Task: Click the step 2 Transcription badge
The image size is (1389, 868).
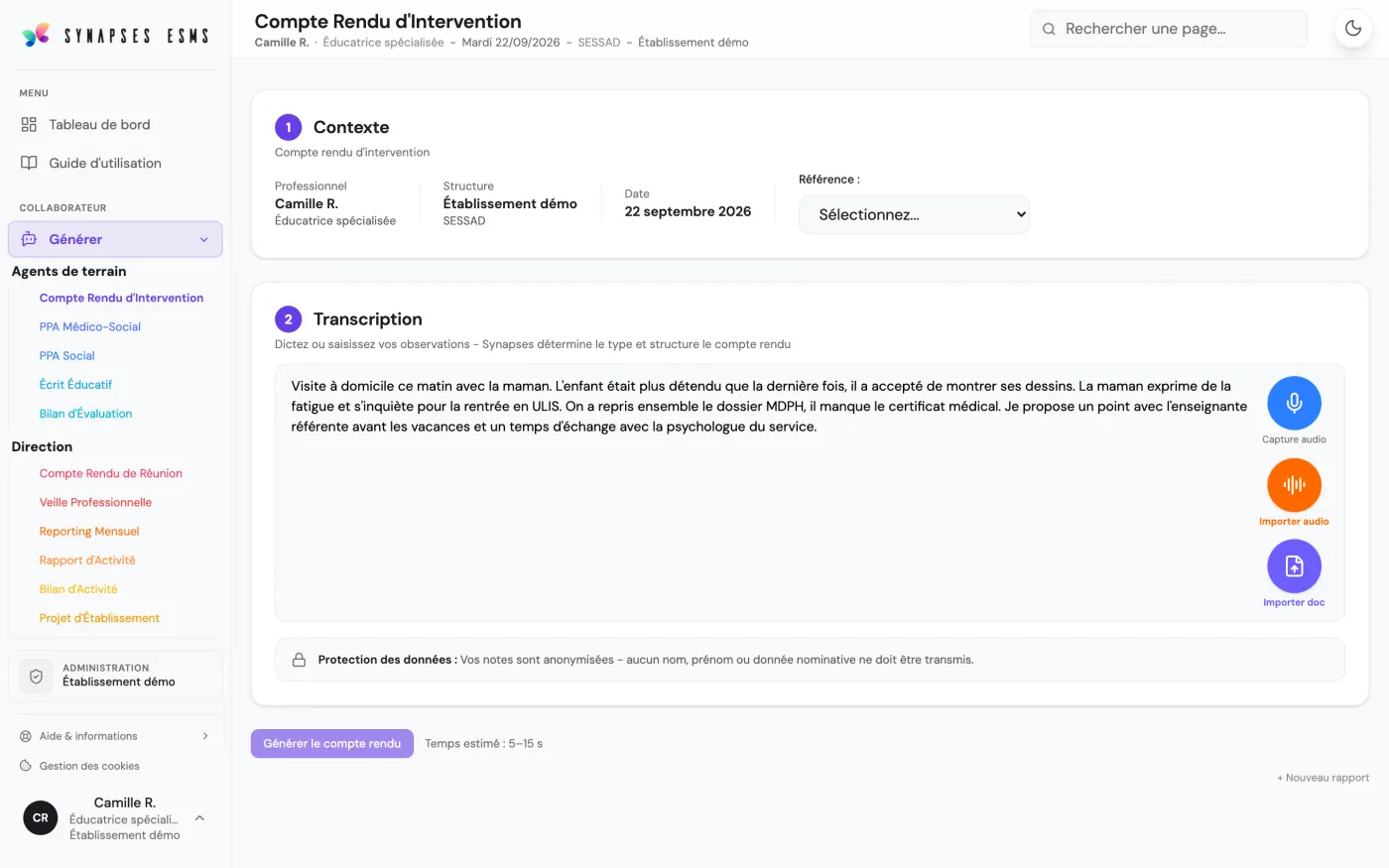Action: 289,319
